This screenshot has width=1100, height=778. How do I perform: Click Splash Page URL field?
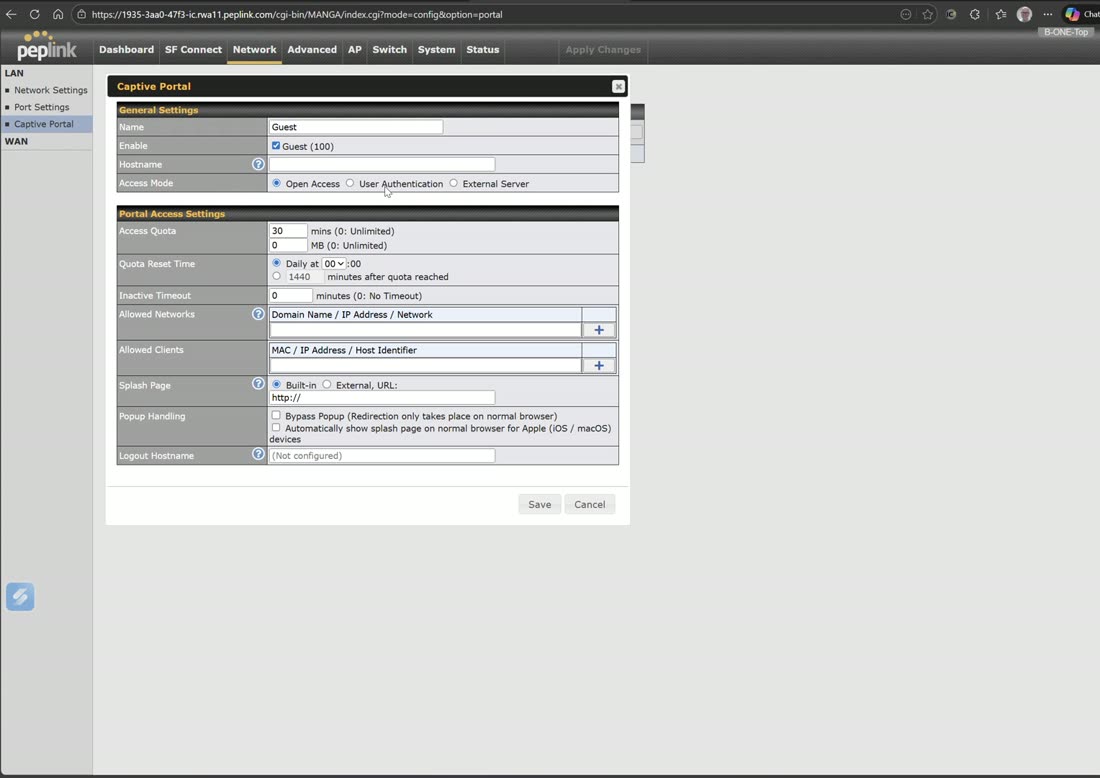coord(382,398)
